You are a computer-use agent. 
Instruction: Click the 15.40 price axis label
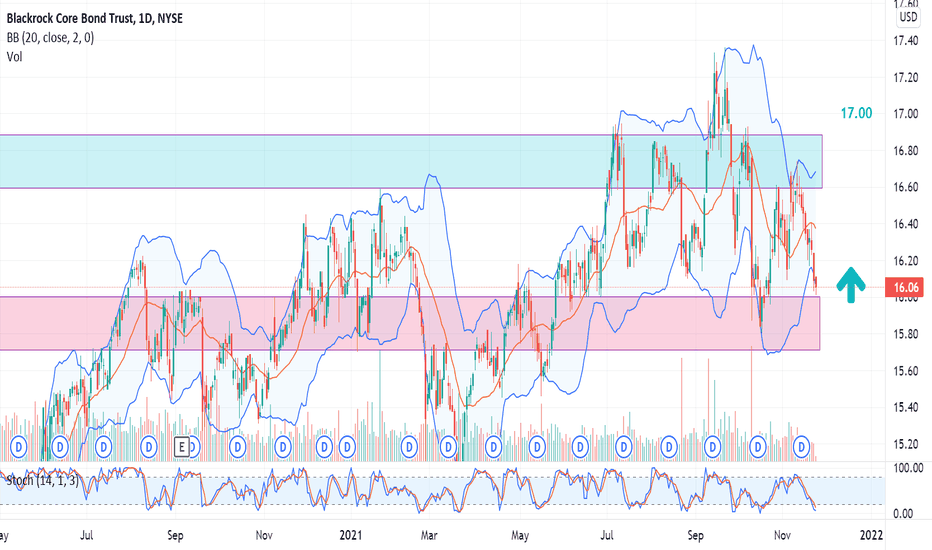tap(906, 408)
